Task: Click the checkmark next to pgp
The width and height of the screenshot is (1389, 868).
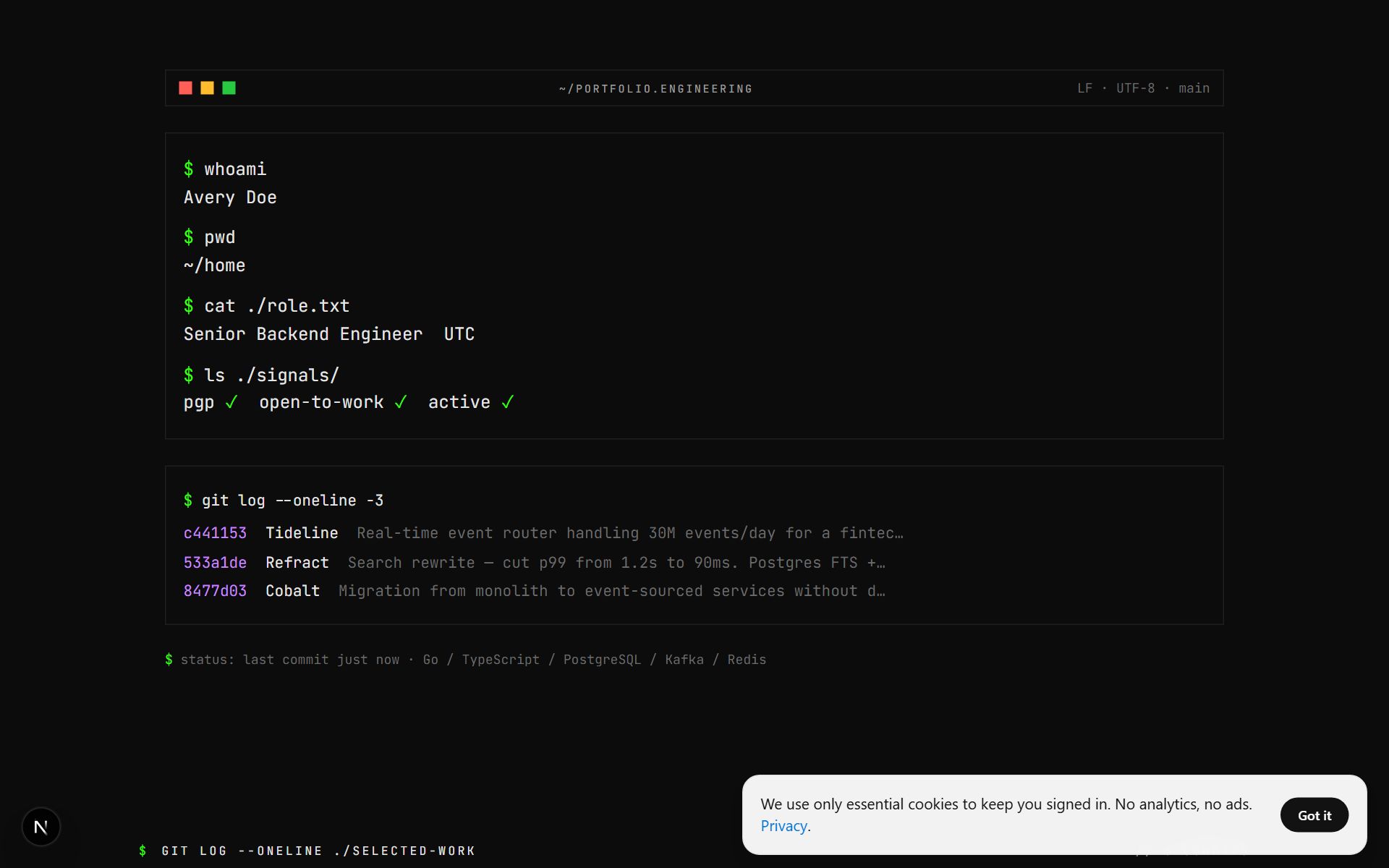Action: coord(231,402)
